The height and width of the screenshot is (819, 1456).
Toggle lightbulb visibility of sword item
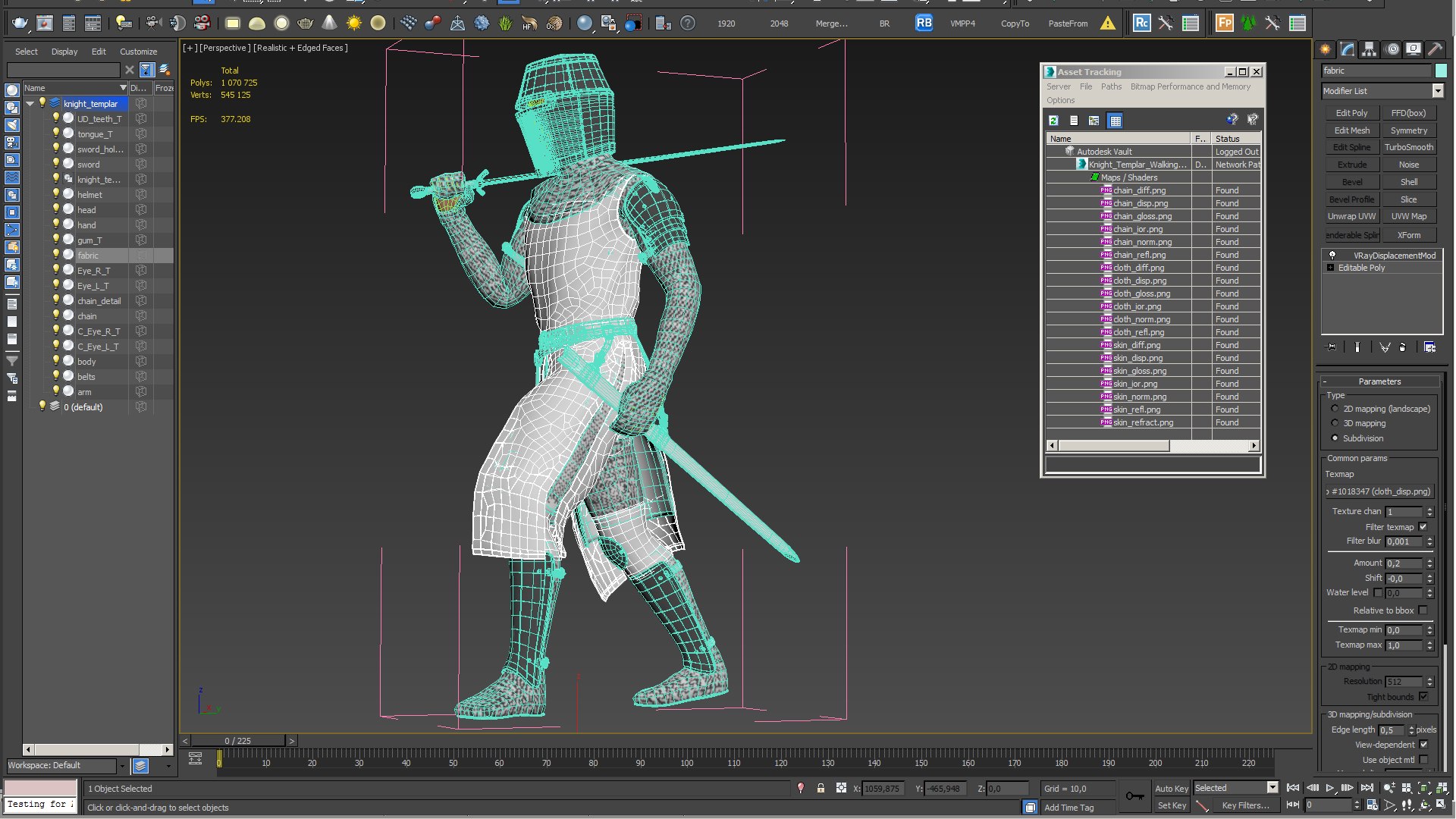55,164
